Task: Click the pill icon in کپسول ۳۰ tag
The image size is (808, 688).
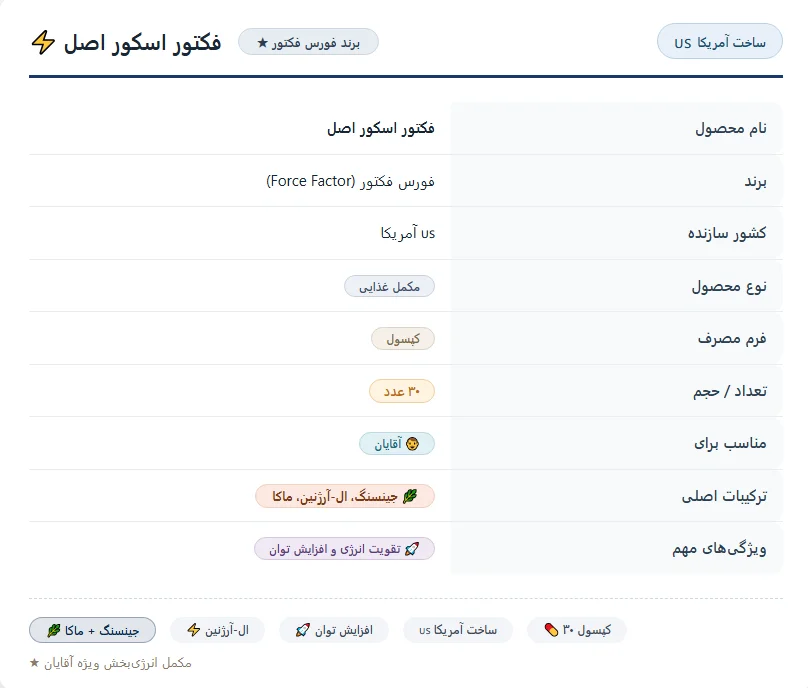Action: click(x=551, y=630)
